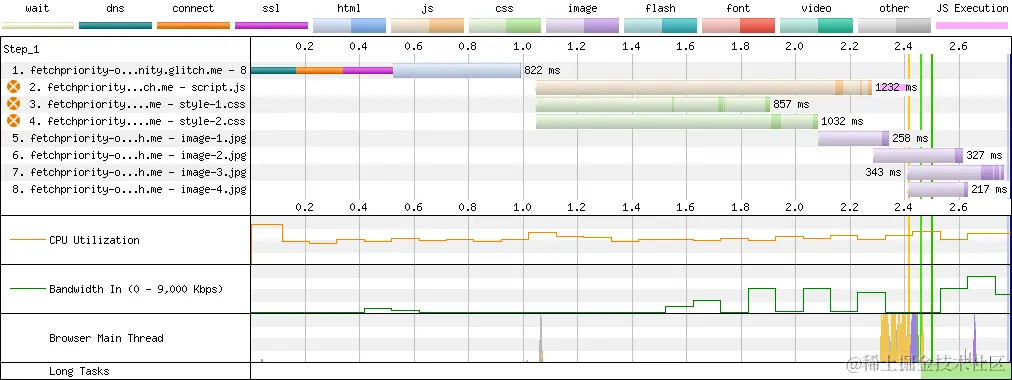The height and width of the screenshot is (380, 1012).
Task: Click the dns legend color bar
Action: click(116, 26)
